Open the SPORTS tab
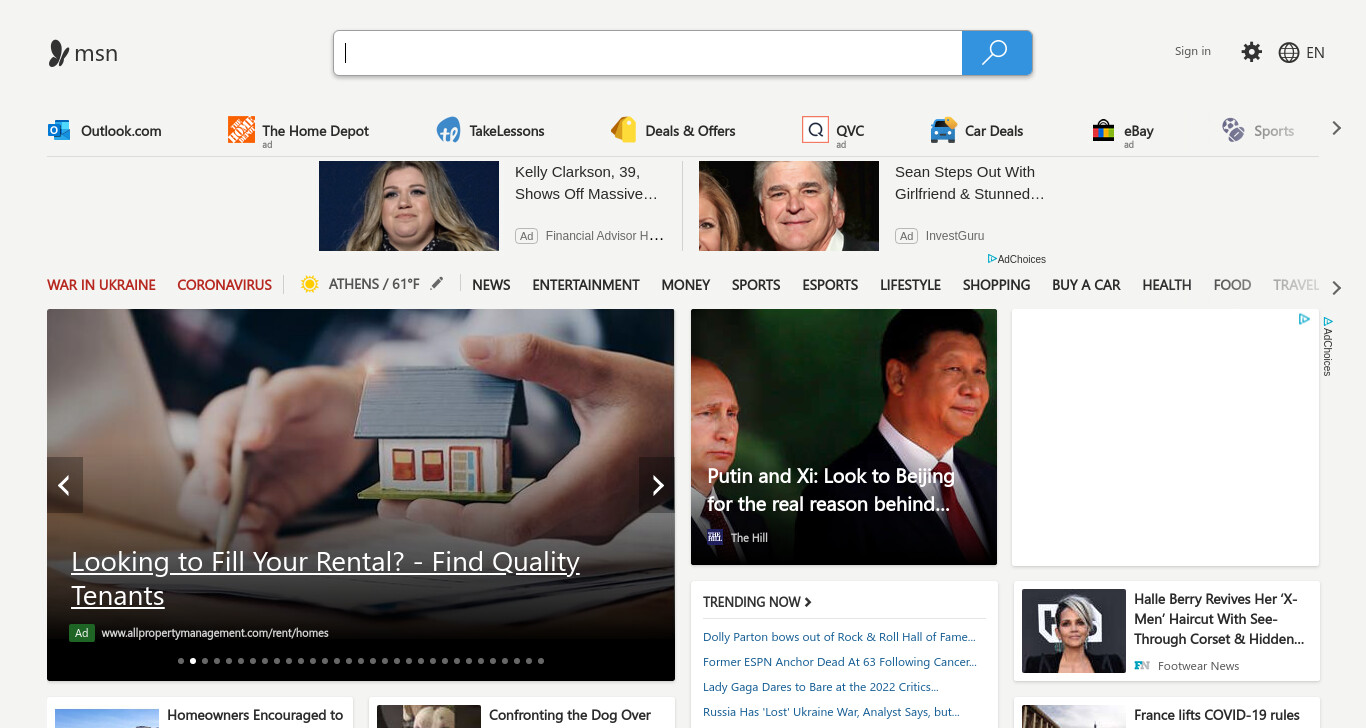 [x=756, y=285]
